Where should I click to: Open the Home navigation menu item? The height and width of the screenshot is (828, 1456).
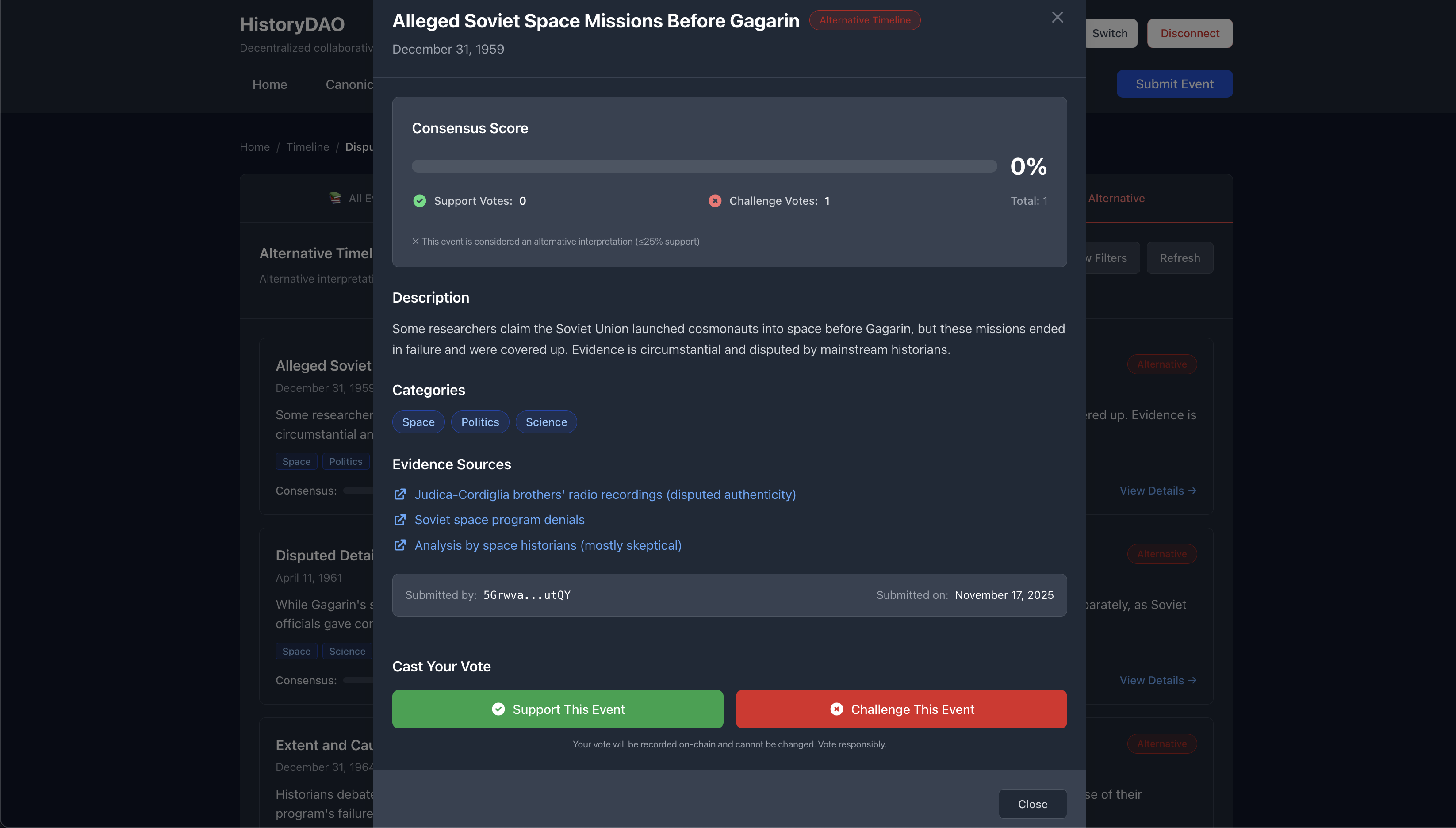(269, 84)
